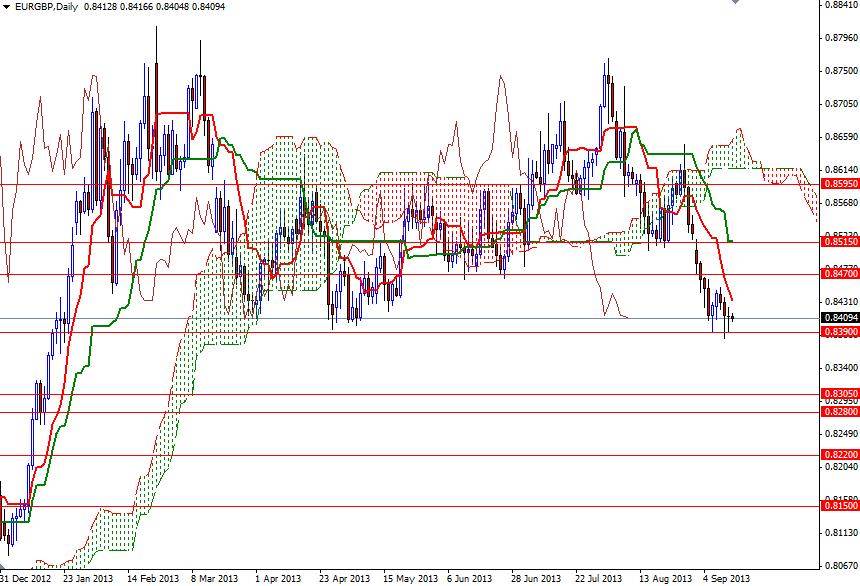The width and height of the screenshot is (860, 586).
Task: Click the 14 Feb 2013 date label
Action: click(x=153, y=578)
